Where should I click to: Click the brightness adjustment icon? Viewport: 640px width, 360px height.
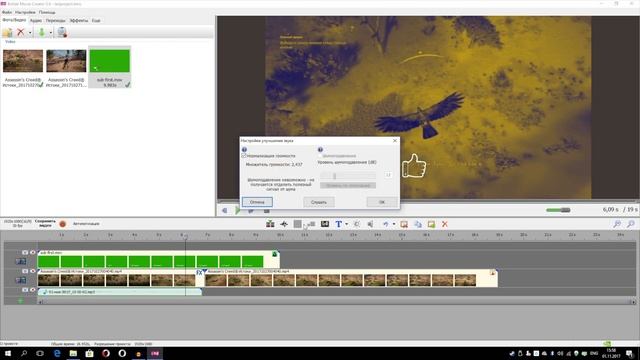point(357,224)
